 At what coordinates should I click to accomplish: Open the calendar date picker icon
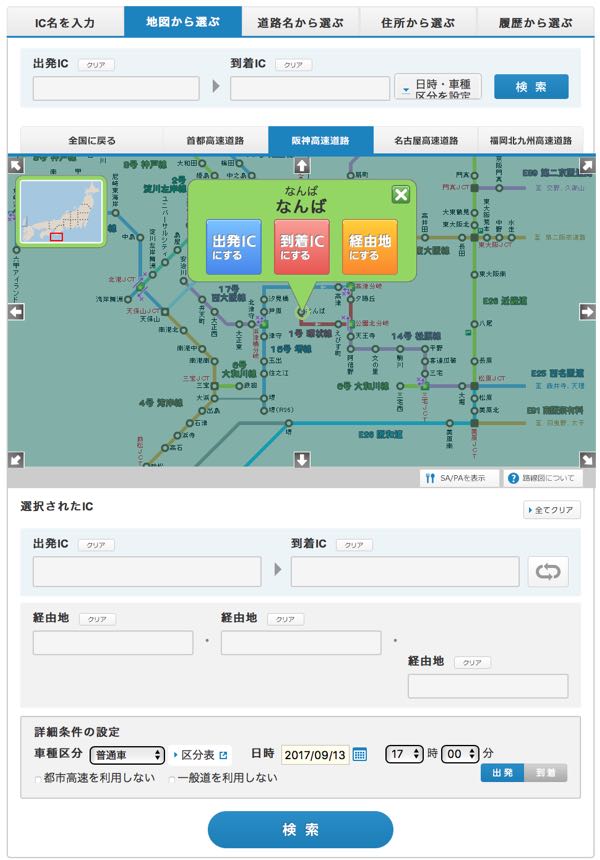pyautogui.click(x=360, y=754)
